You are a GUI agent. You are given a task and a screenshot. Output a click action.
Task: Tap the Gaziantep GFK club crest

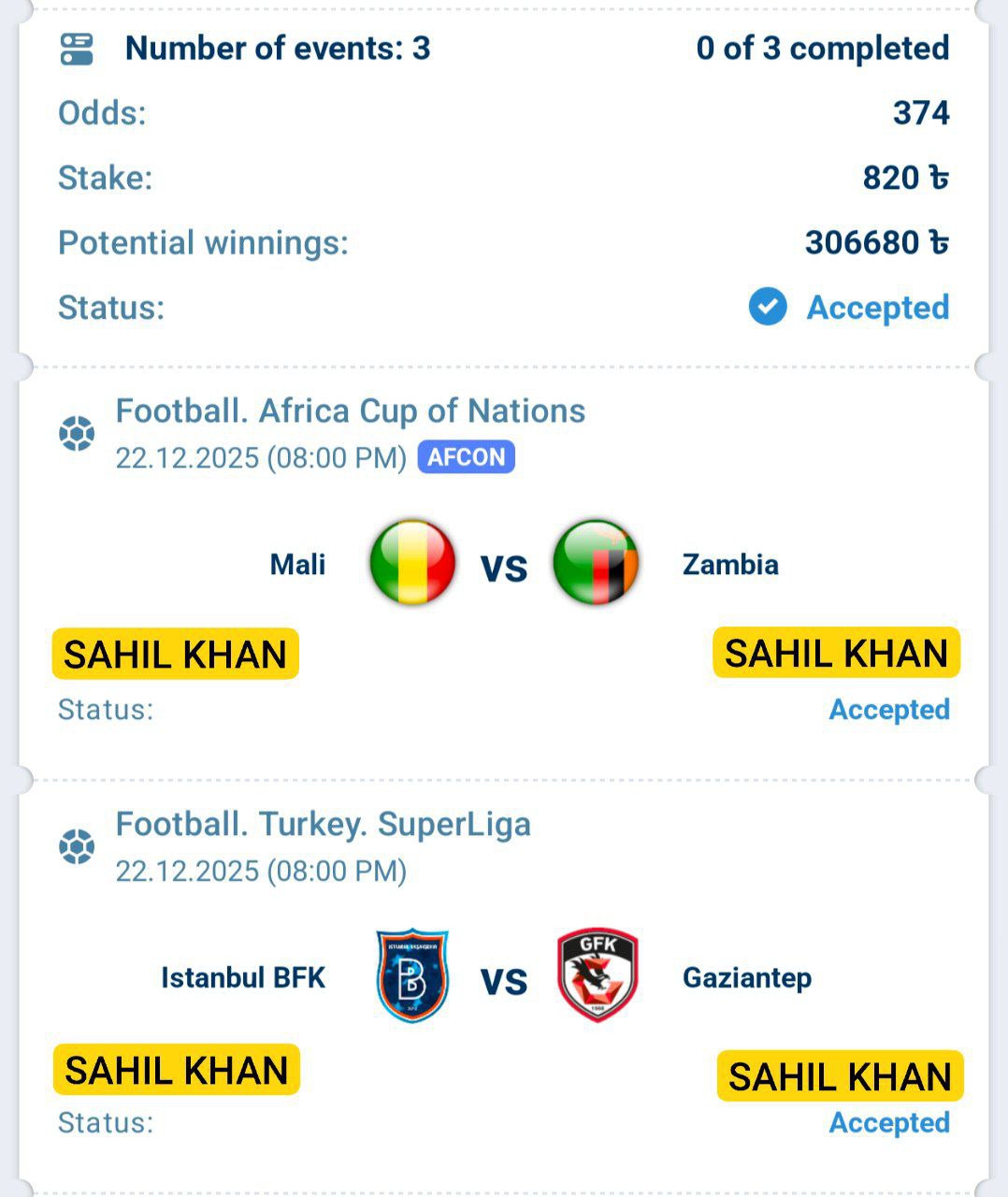click(598, 975)
